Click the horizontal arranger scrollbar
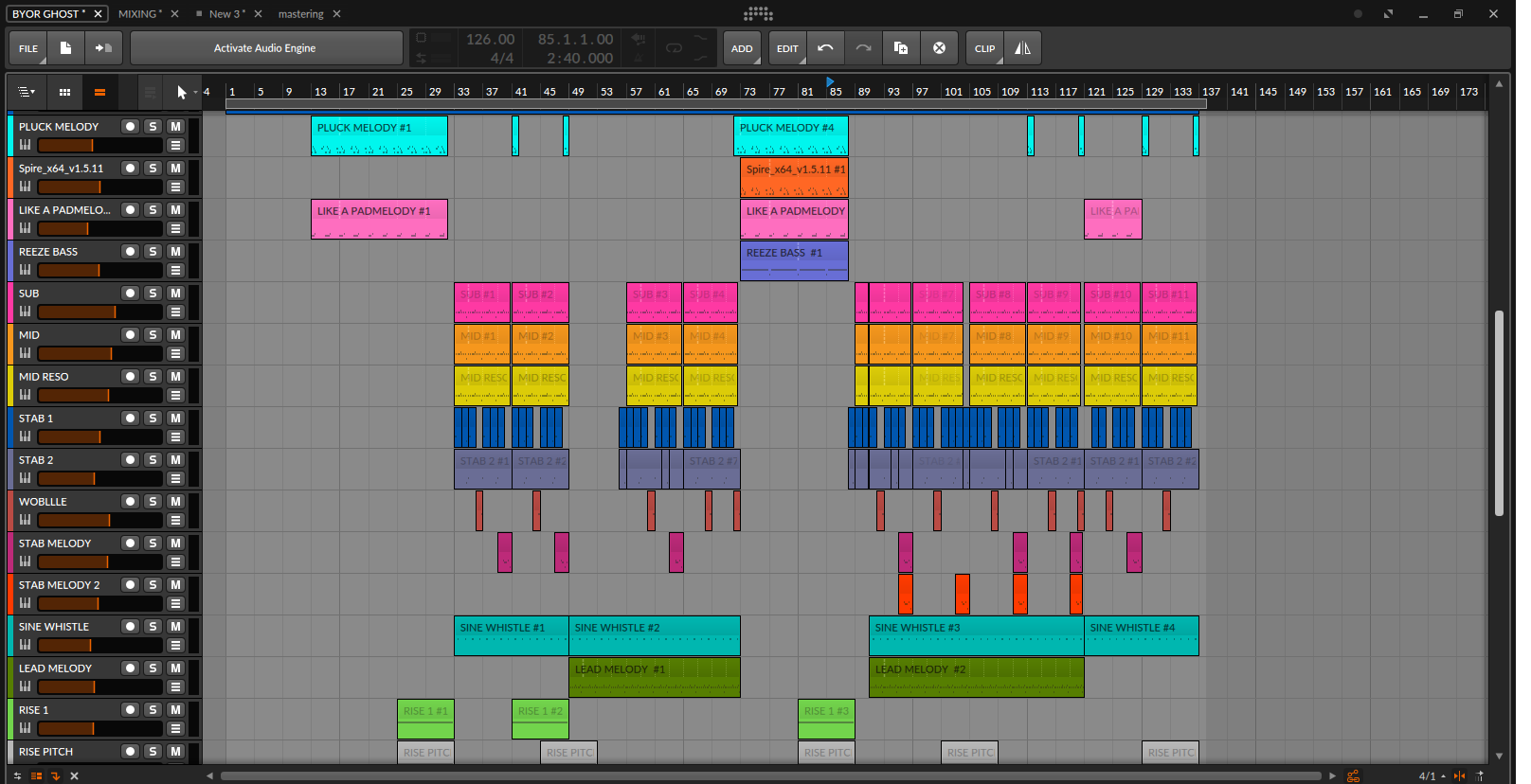The image size is (1531, 784). click(x=770, y=775)
